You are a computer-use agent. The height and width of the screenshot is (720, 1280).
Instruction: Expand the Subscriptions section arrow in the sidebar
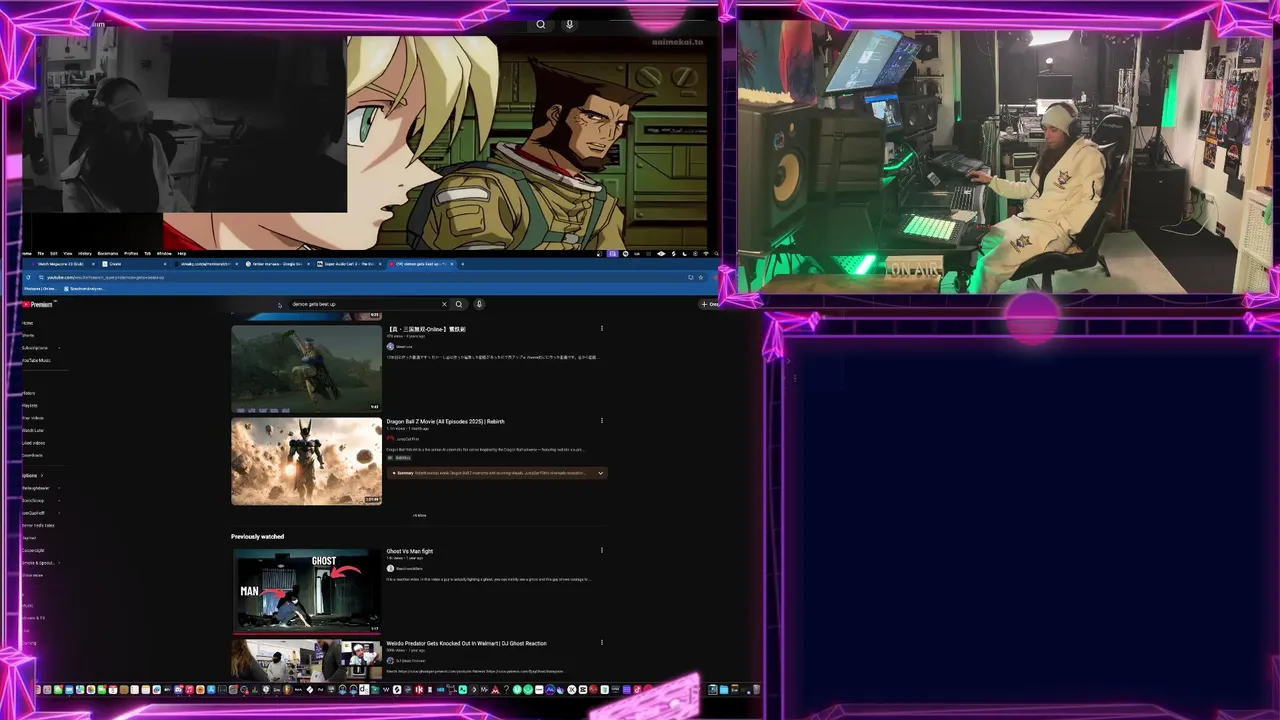point(42,475)
